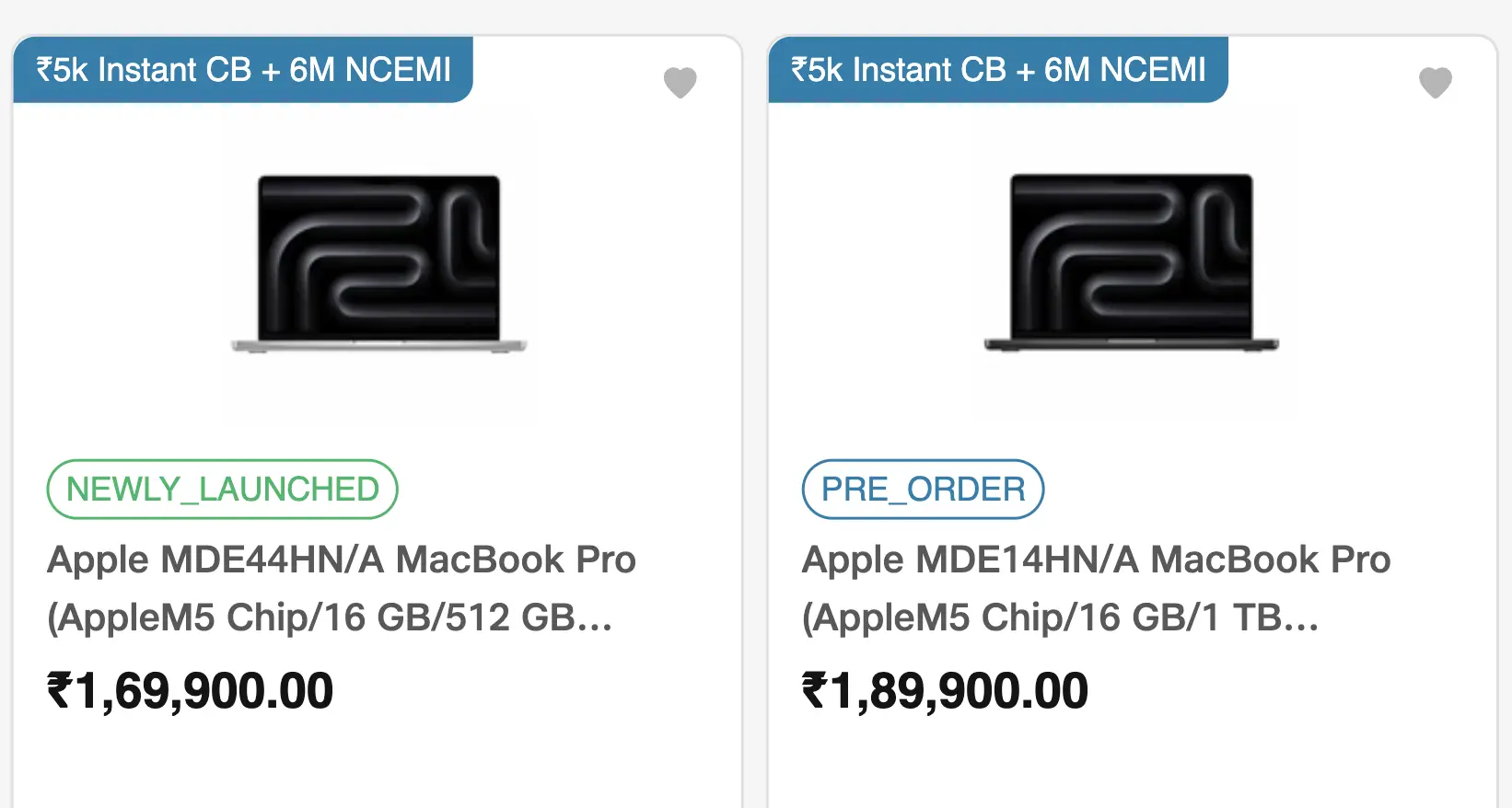1512x808 pixels.
Task: Click the first card's ₹5k Instant CB banner
Action: (243, 70)
